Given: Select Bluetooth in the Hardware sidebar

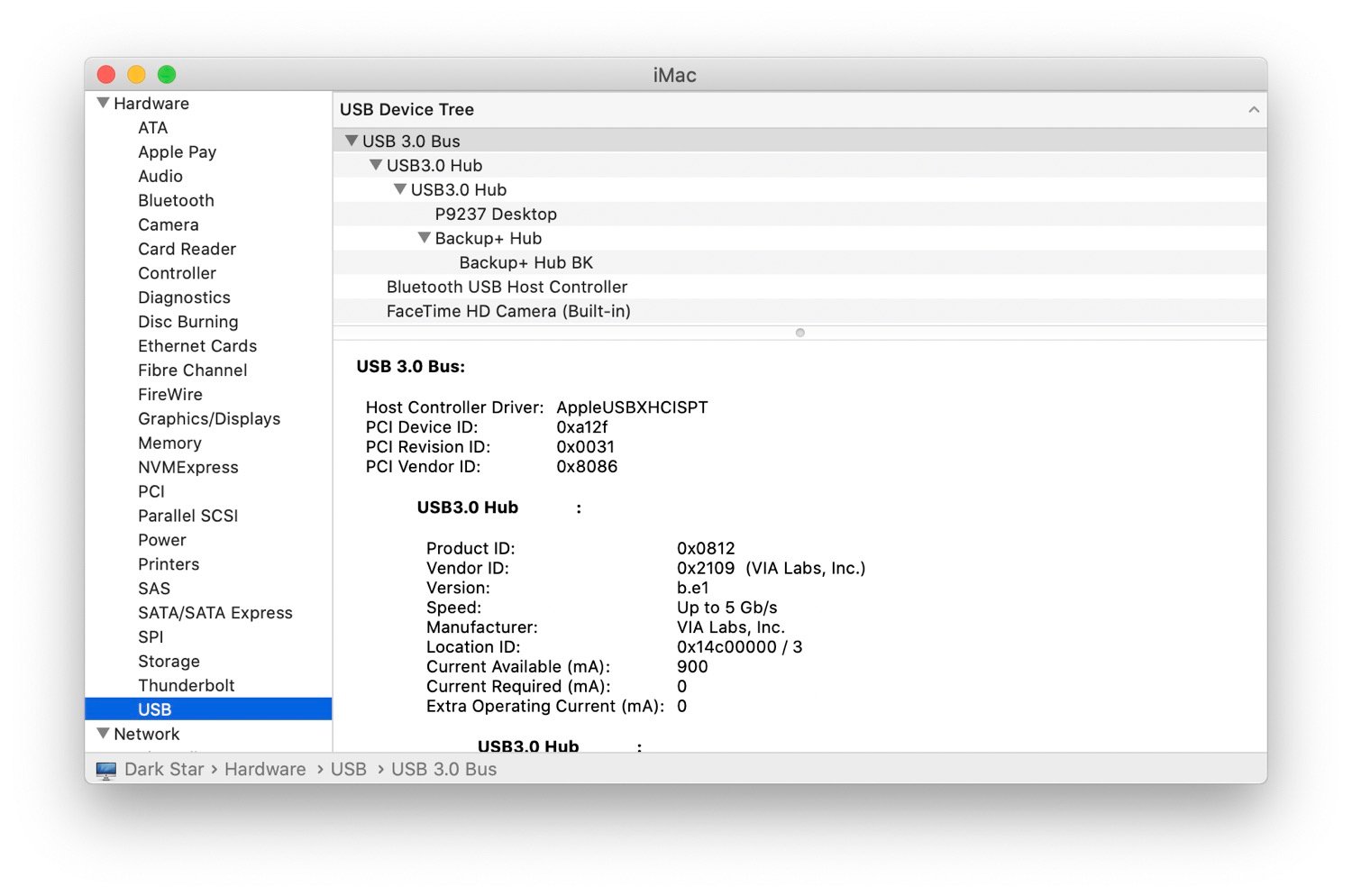Looking at the screenshot, I should click(176, 200).
